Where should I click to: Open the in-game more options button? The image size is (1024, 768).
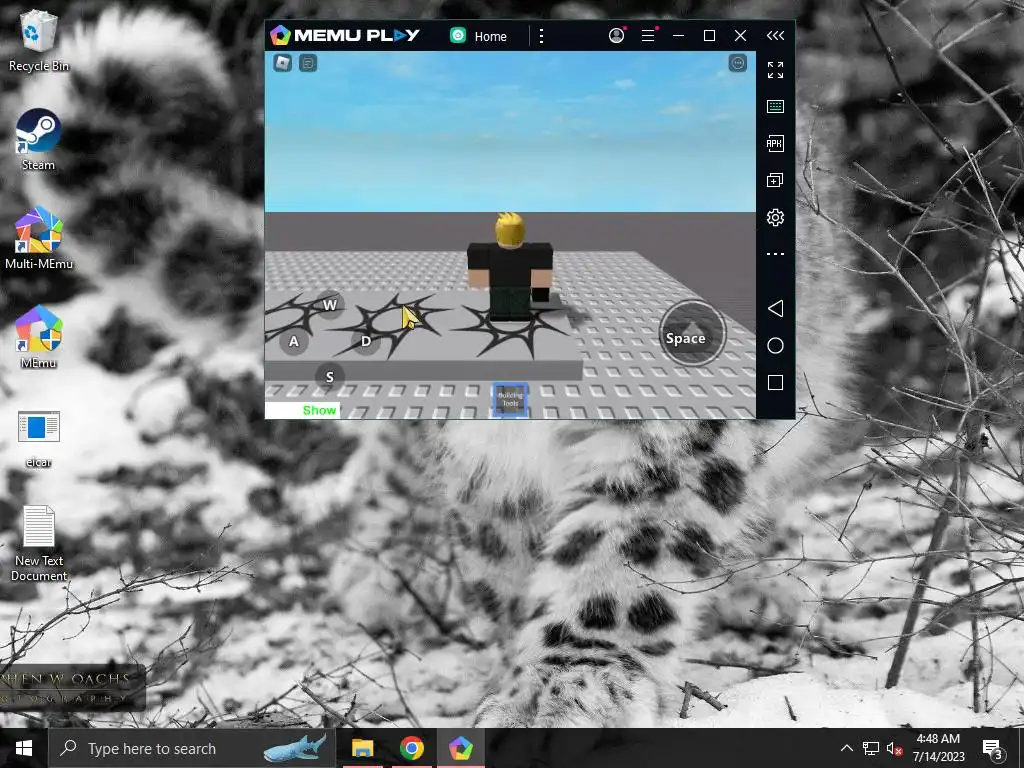point(737,63)
